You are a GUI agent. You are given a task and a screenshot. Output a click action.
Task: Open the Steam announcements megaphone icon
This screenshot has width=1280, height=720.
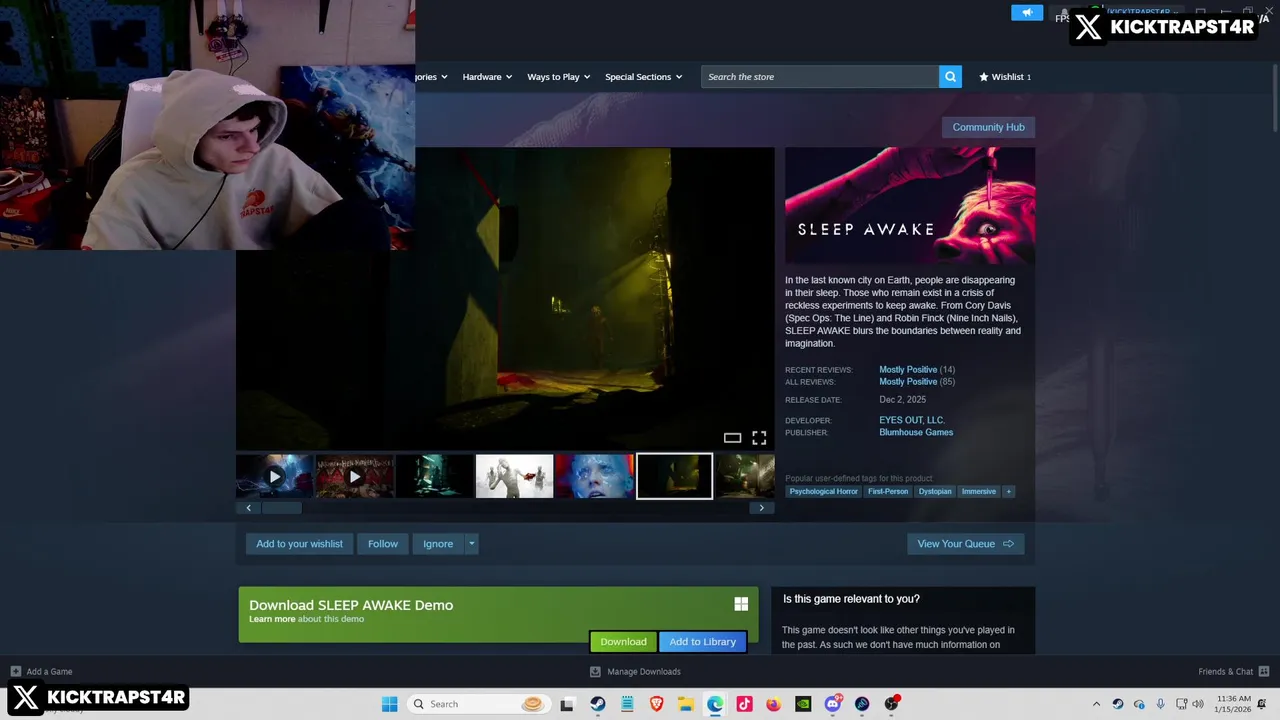1026,12
